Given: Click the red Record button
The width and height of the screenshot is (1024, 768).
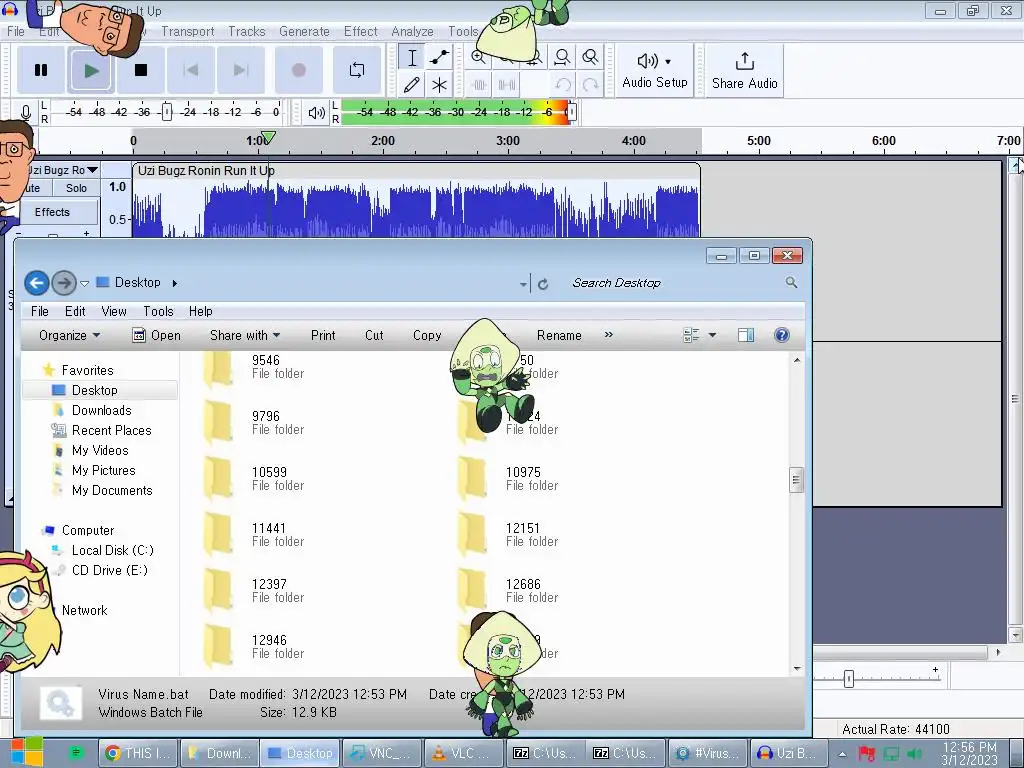Looking at the screenshot, I should (x=298, y=70).
